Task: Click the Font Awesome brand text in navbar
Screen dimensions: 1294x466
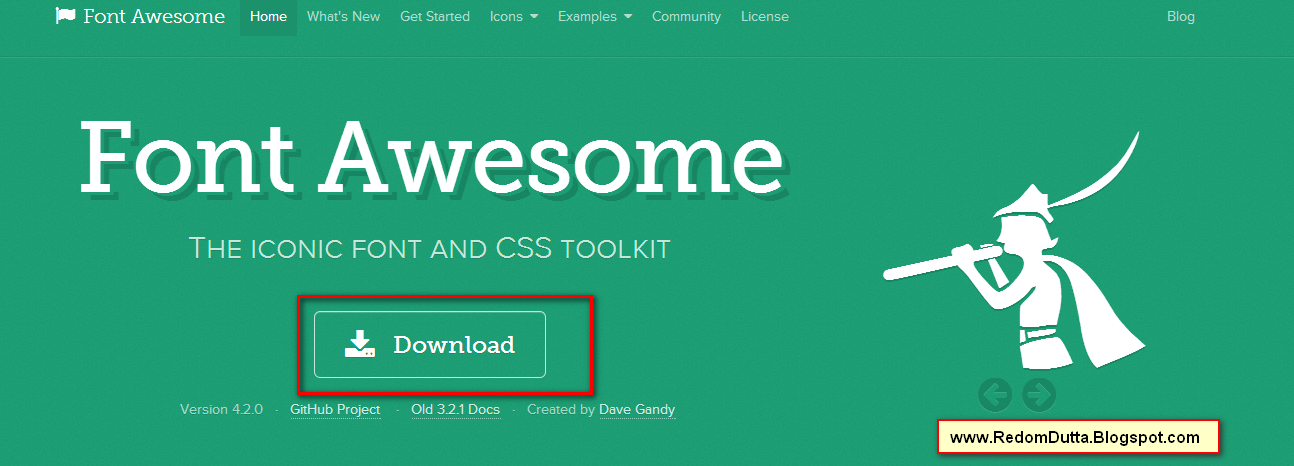Action: coord(154,17)
